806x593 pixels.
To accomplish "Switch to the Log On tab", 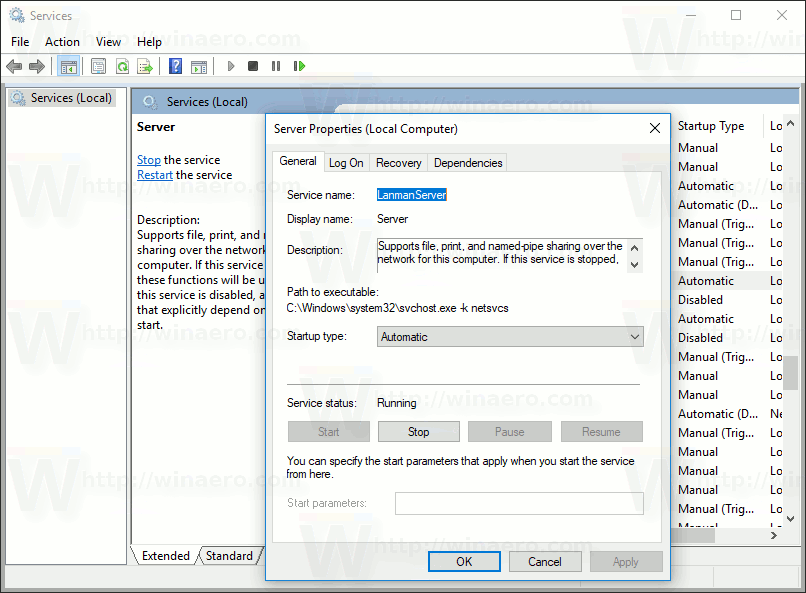I will [x=346, y=162].
